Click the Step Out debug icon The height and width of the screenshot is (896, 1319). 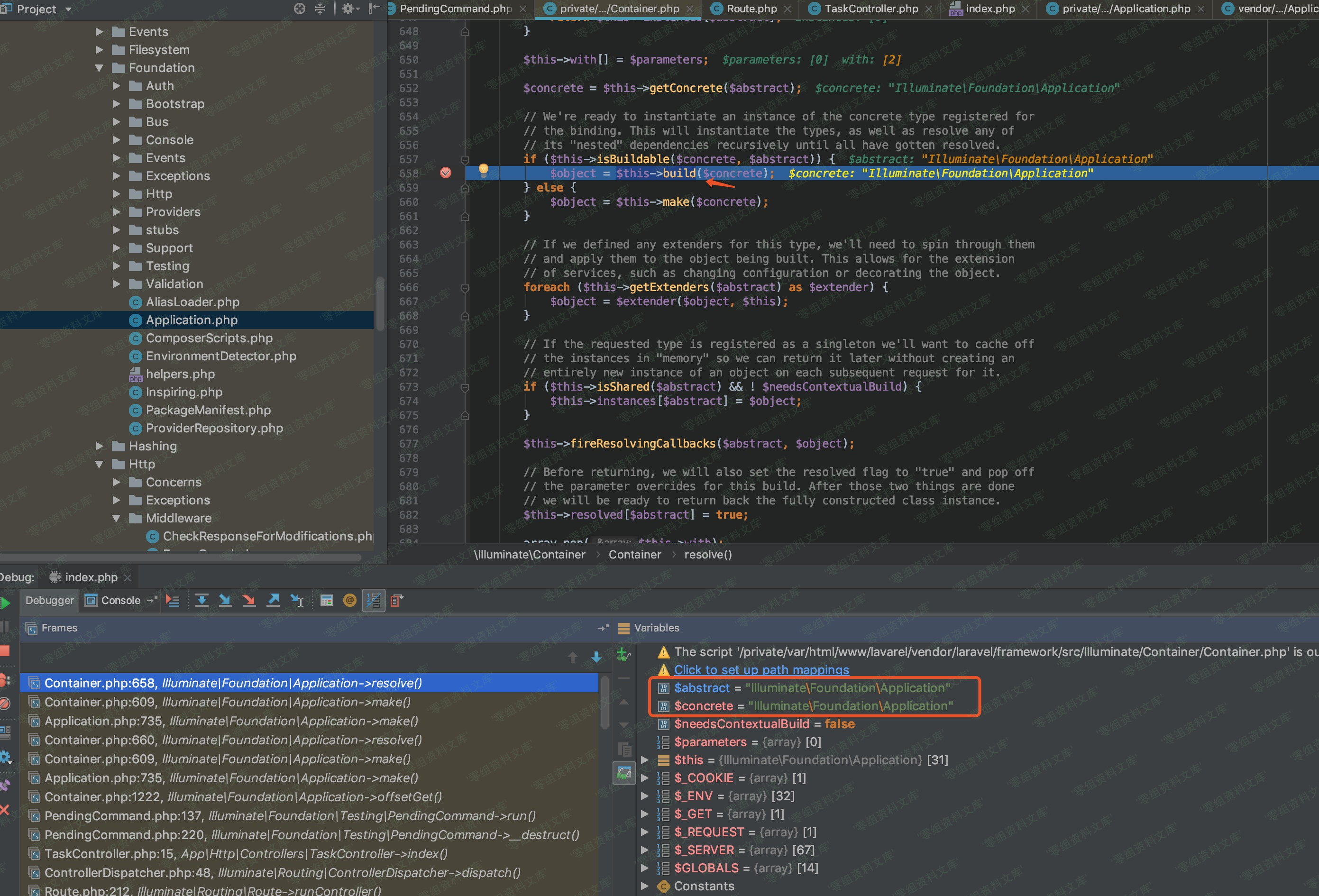point(273,600)
